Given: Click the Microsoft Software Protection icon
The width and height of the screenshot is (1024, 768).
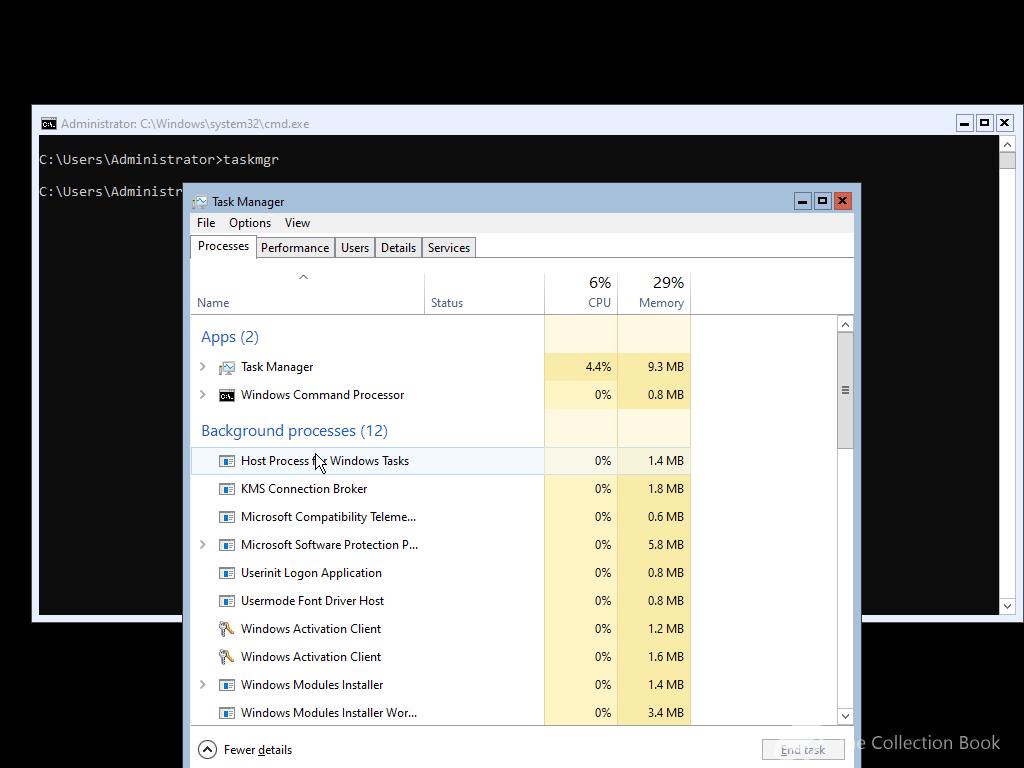Looking at the screenshot, I should tap(227, 545).
